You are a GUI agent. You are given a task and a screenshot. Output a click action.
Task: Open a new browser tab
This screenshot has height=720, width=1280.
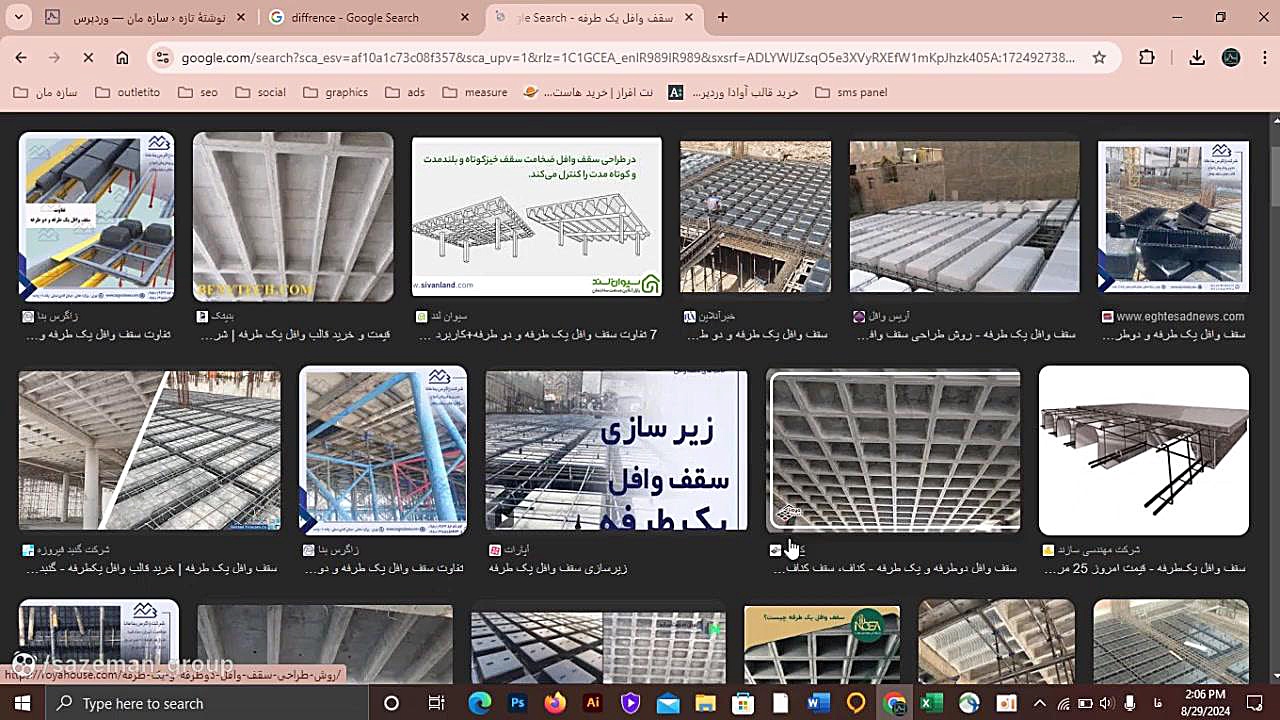pos(723,17)
